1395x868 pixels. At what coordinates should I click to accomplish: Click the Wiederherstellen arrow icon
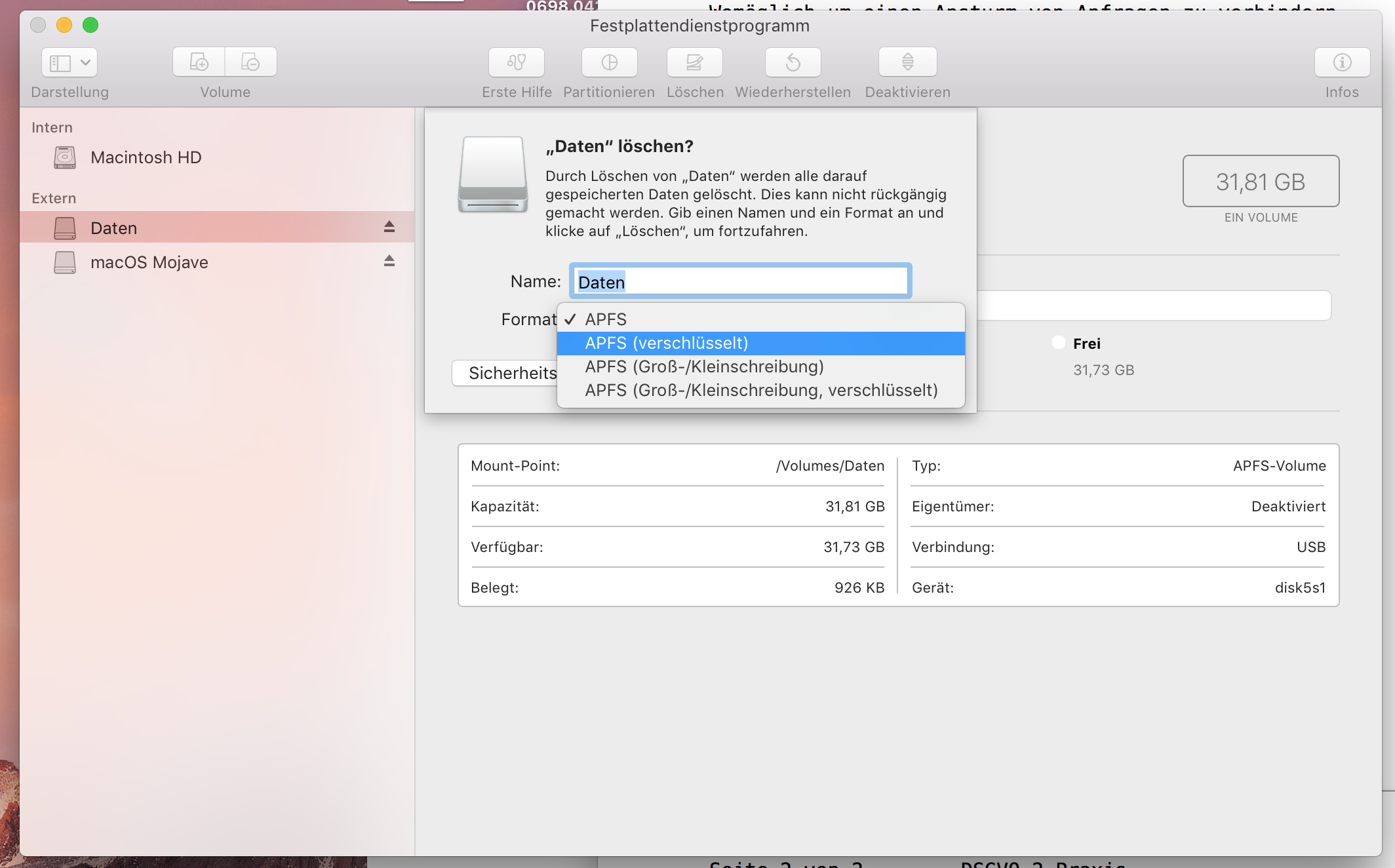[x=793, y=62]
